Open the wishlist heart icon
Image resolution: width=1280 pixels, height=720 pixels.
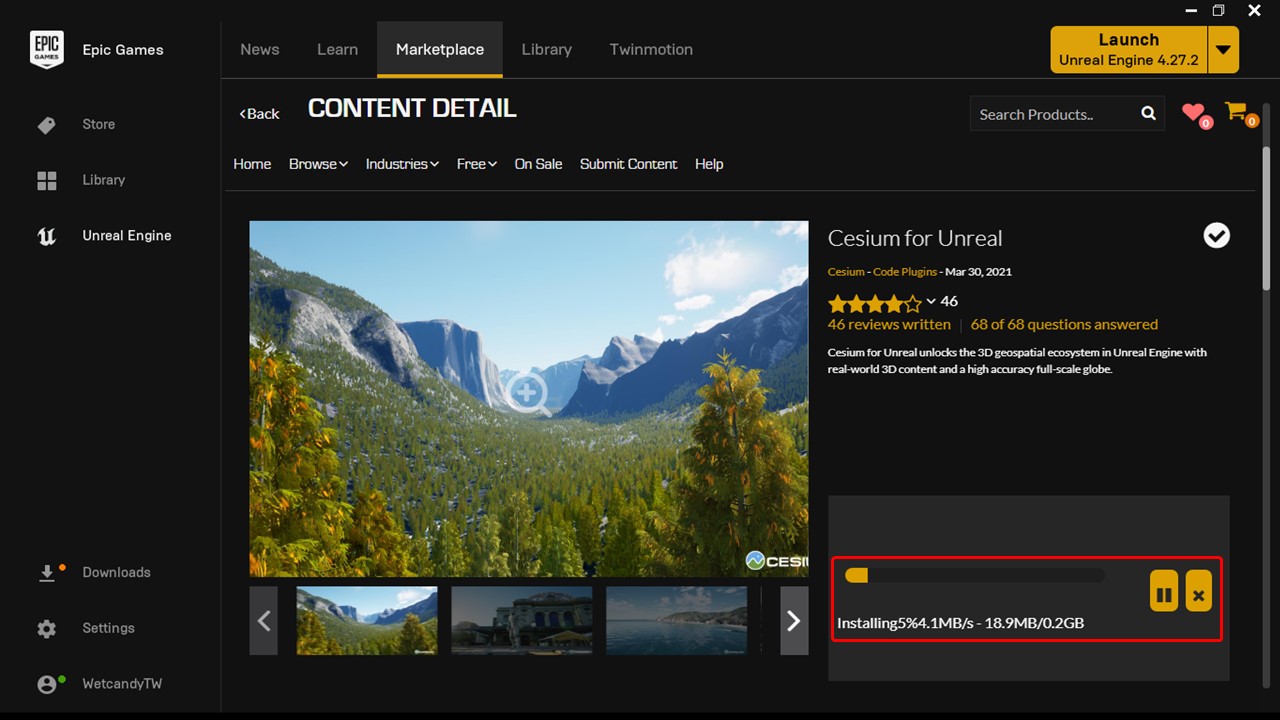1194,114
